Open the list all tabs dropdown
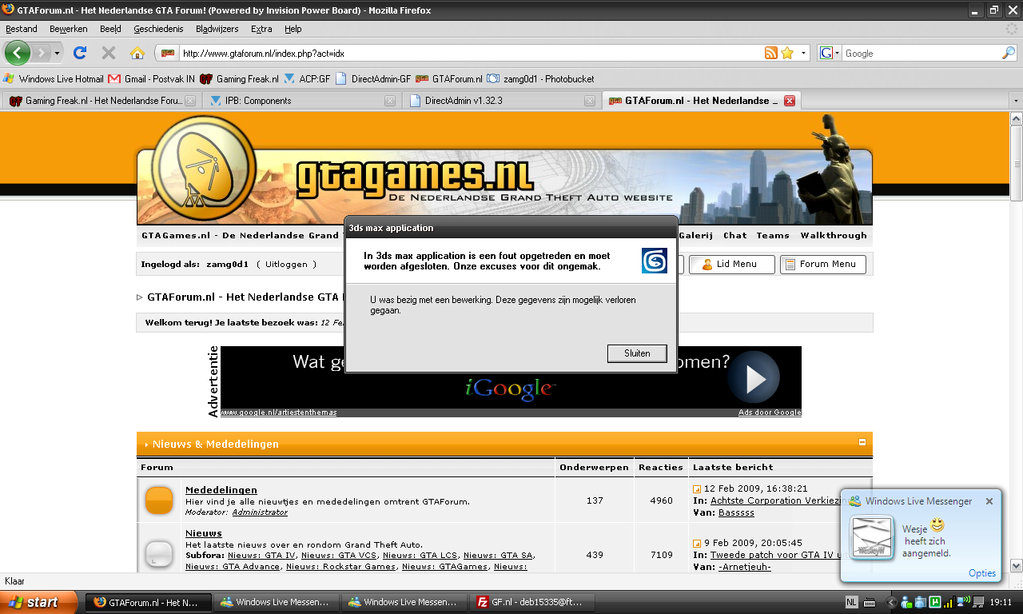This screenshot has height=614, width=1023. [1015, 100]
